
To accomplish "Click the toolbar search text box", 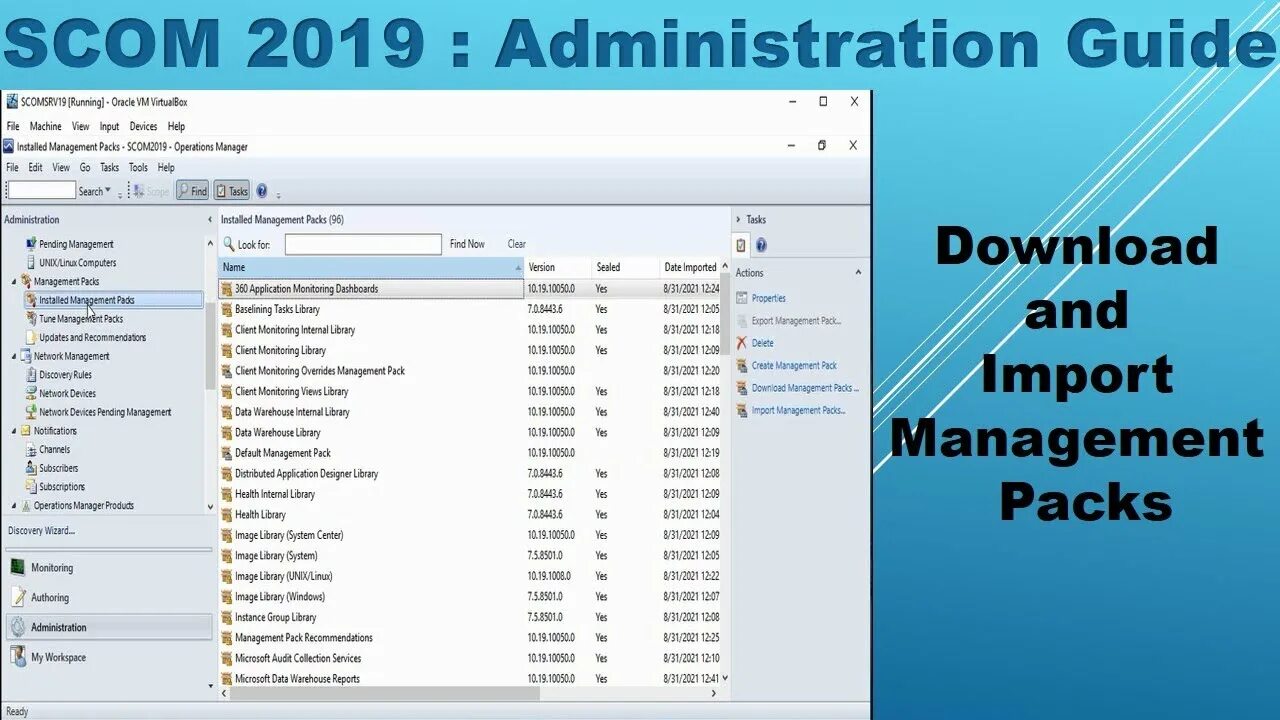I will coord(42,190).
